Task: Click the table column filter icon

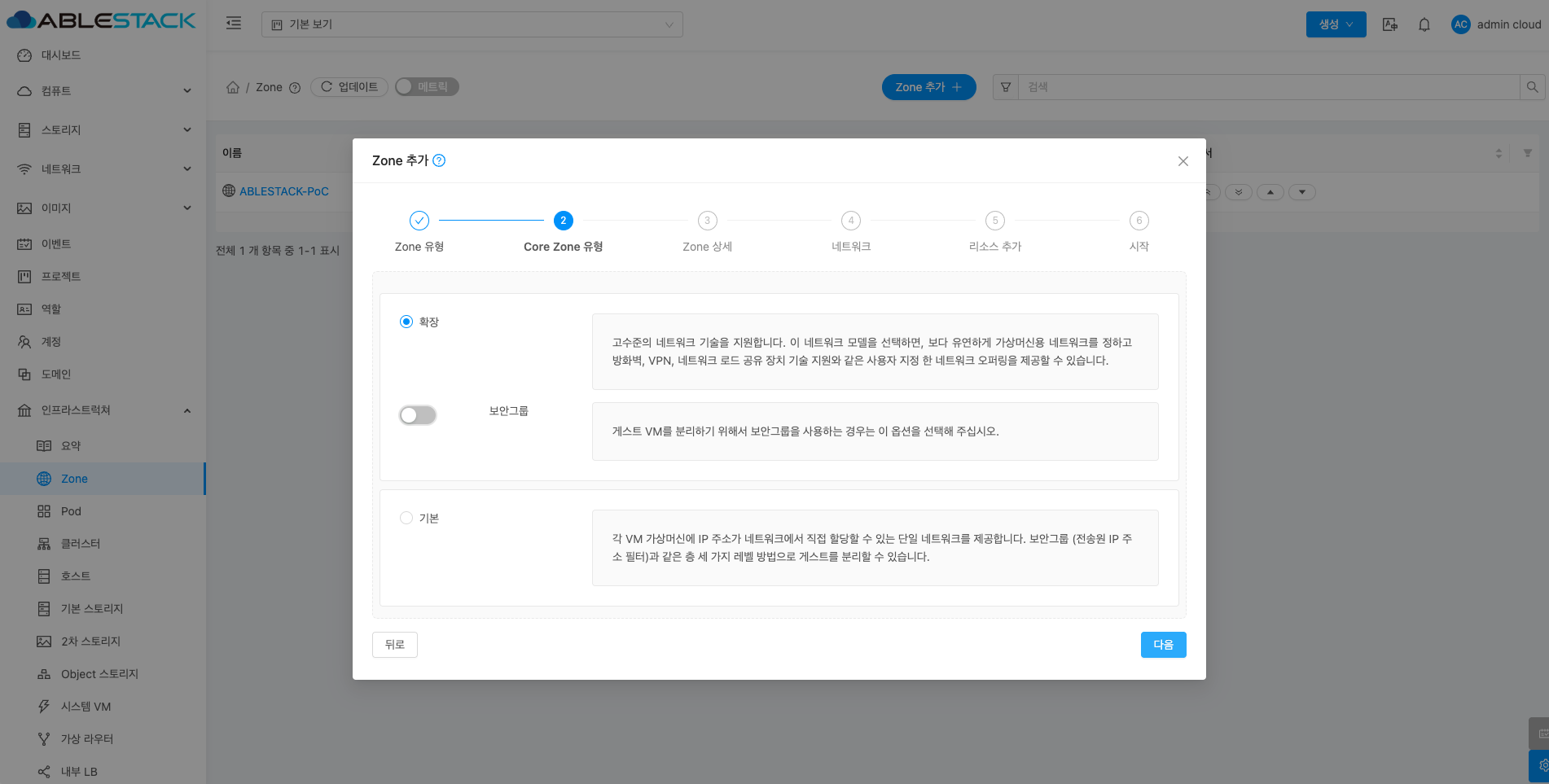Action: 1528,153
